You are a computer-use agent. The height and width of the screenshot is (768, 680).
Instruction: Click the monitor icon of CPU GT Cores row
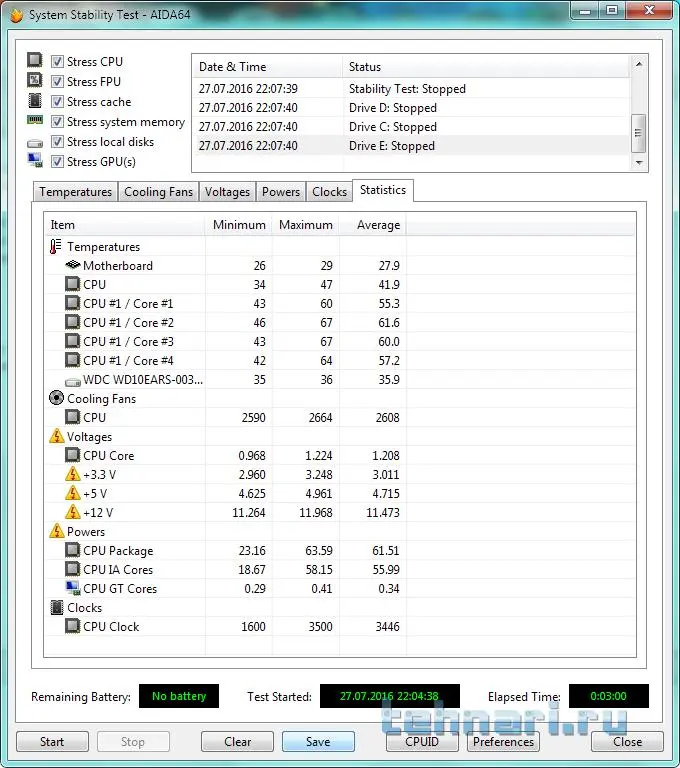[x=73, y=588]
